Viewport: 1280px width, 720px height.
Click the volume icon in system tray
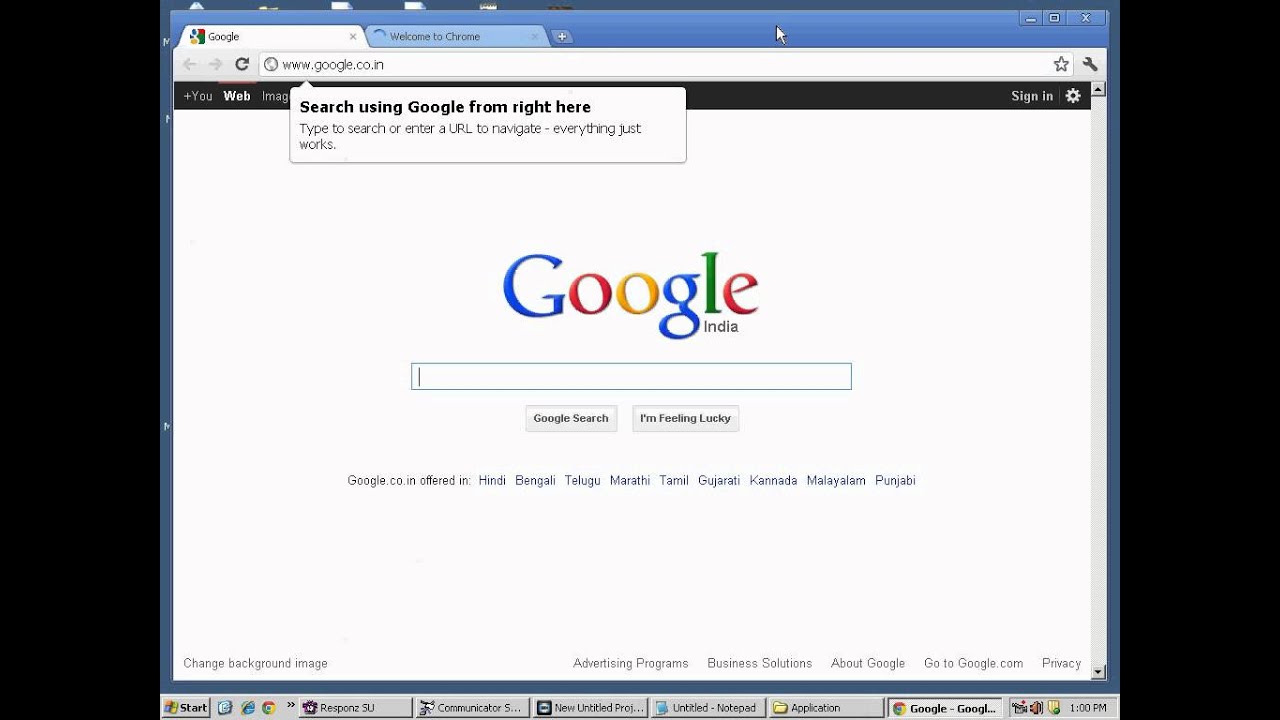(1037, 708)
